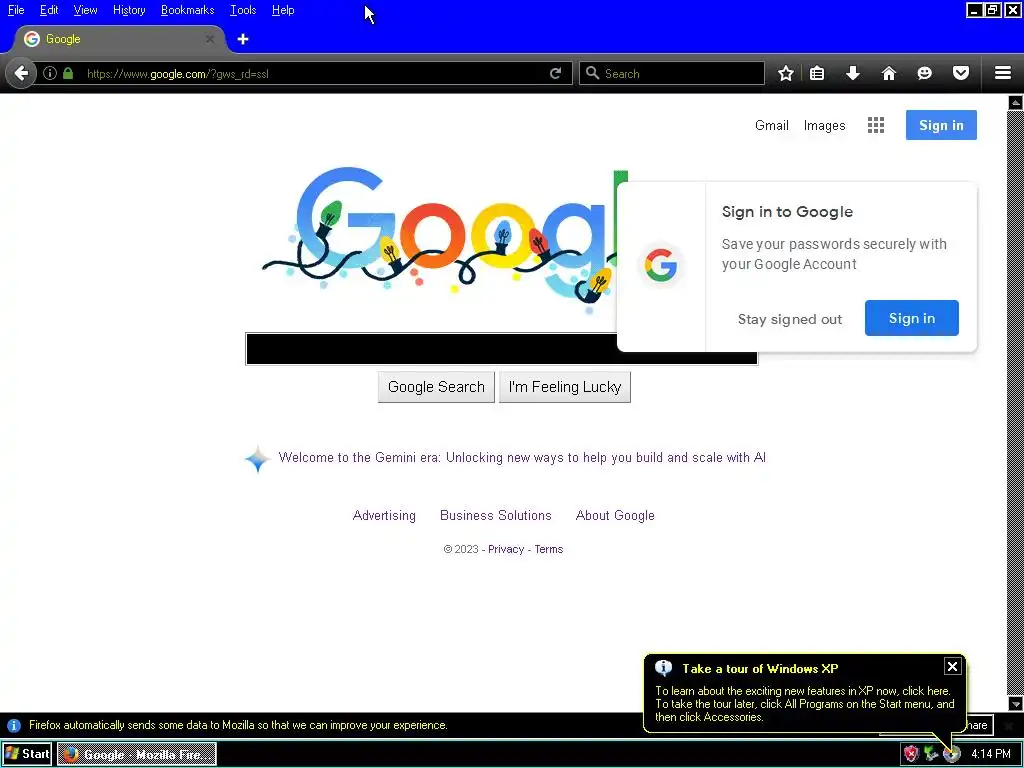Open the Google apps grid
The image size is (1024, 768).
click(x=876, y=125)
